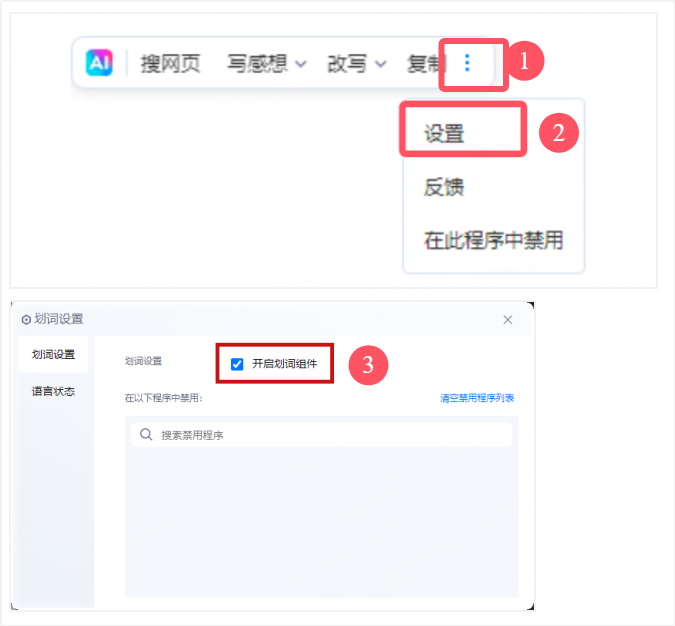
Task: Click the 清空禁用程序列表 link
Action: [477, 398]
